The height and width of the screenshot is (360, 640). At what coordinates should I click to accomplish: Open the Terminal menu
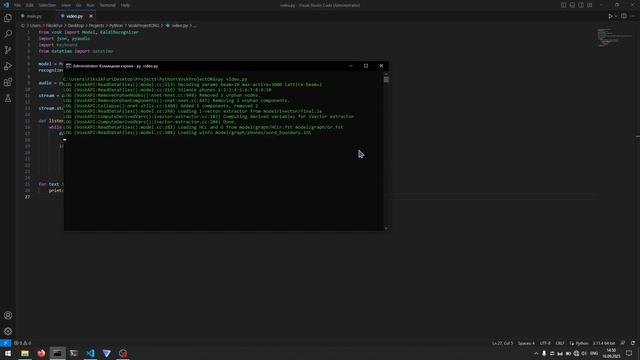(x=108, y=5)
